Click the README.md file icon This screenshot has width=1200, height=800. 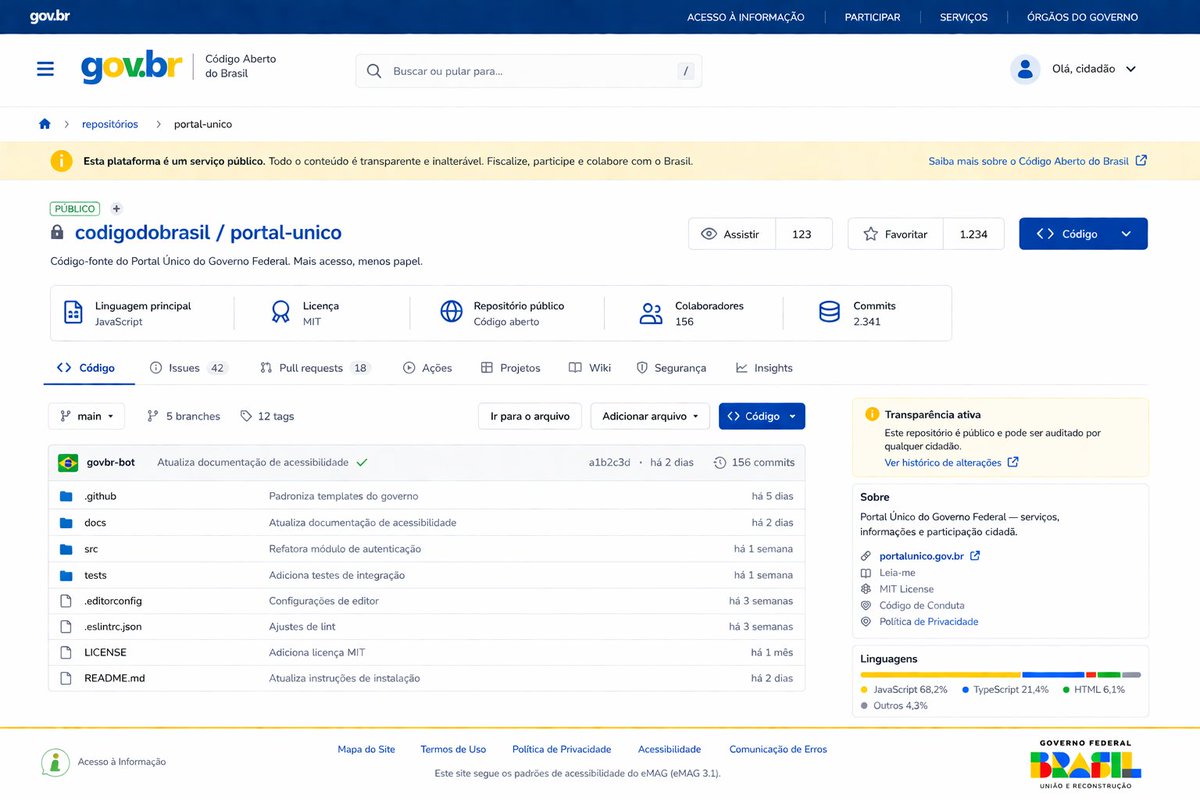point(66,678)
